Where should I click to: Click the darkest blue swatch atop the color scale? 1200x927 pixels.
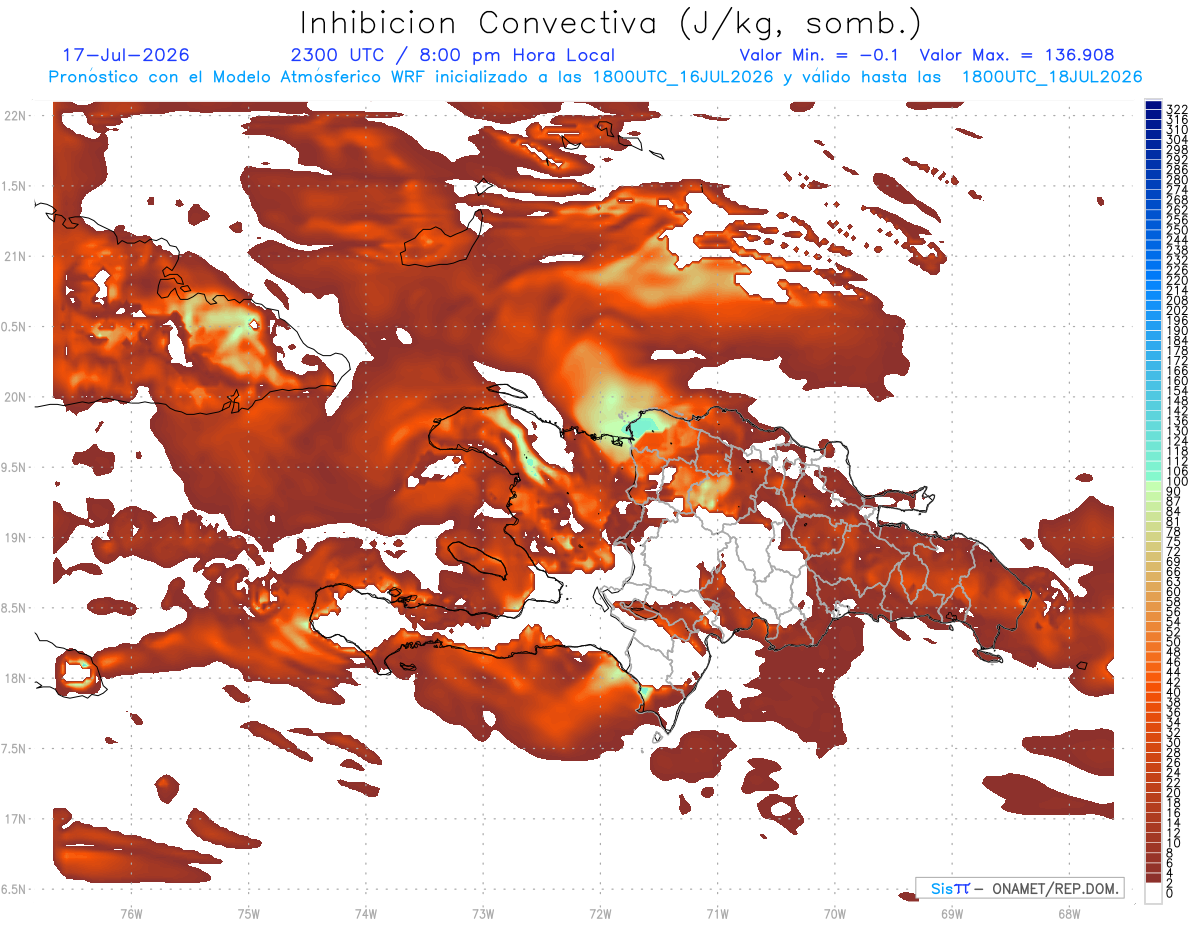tap(1154, 106)
